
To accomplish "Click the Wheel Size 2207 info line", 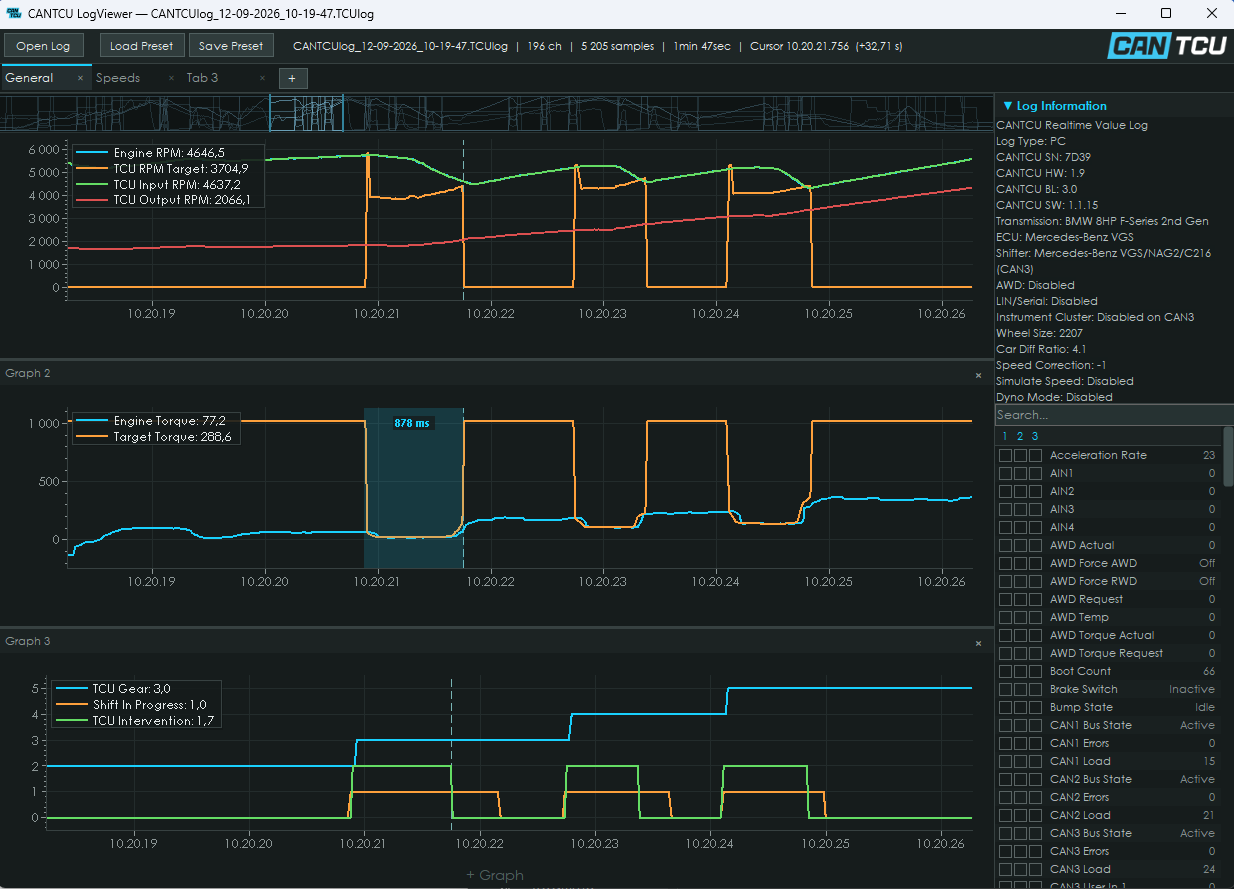I will point(1040,333).
